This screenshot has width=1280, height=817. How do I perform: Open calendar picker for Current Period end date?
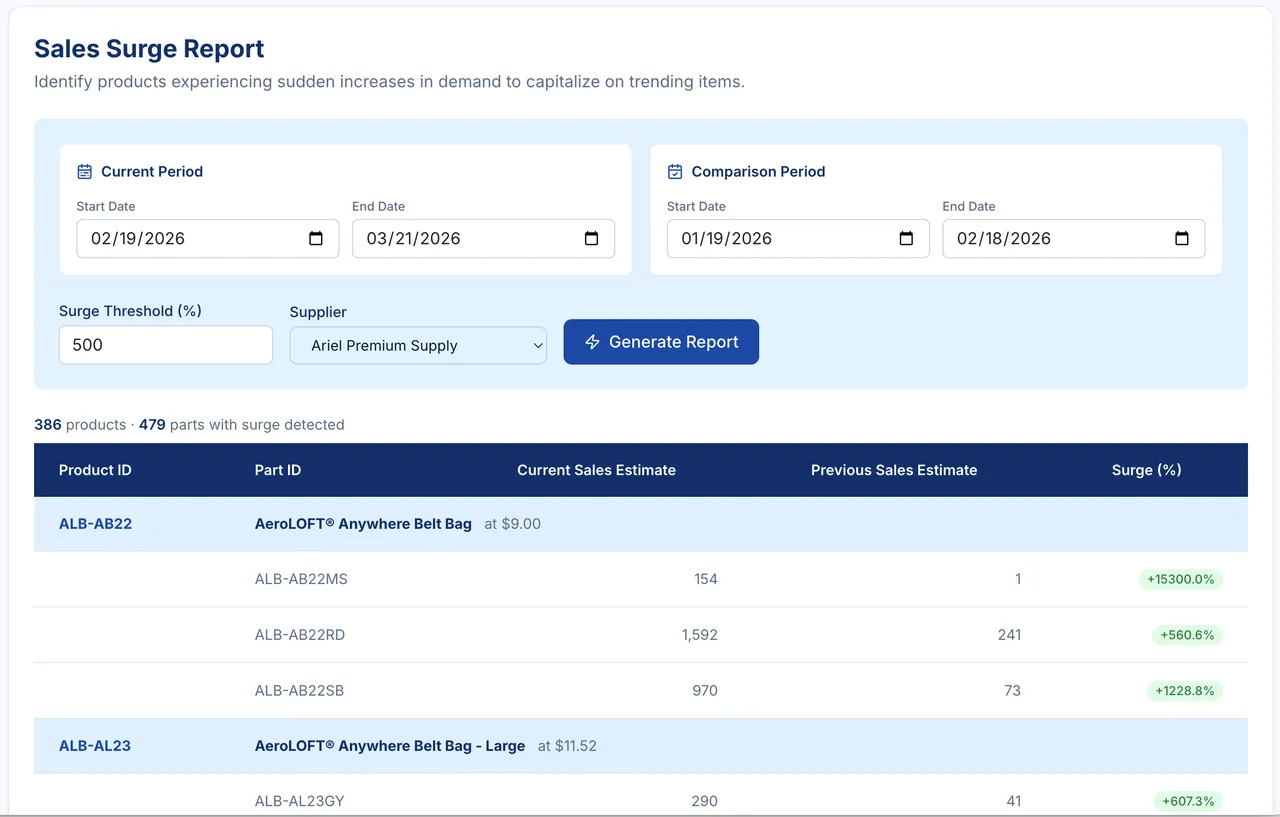pyautogui.click(x=591, y=239)
